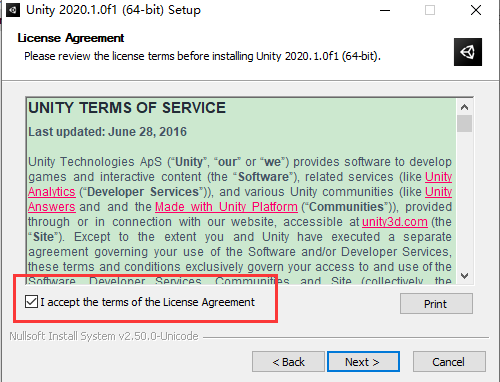Click the accept terms label text

click(x=147, y=302)
